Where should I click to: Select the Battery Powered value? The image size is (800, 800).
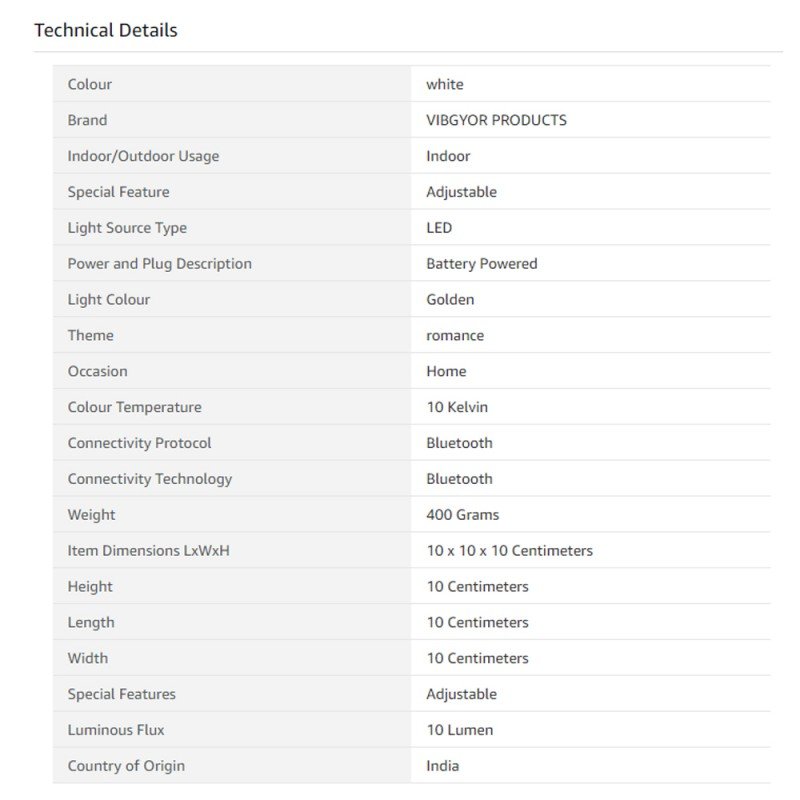[482, 264]
